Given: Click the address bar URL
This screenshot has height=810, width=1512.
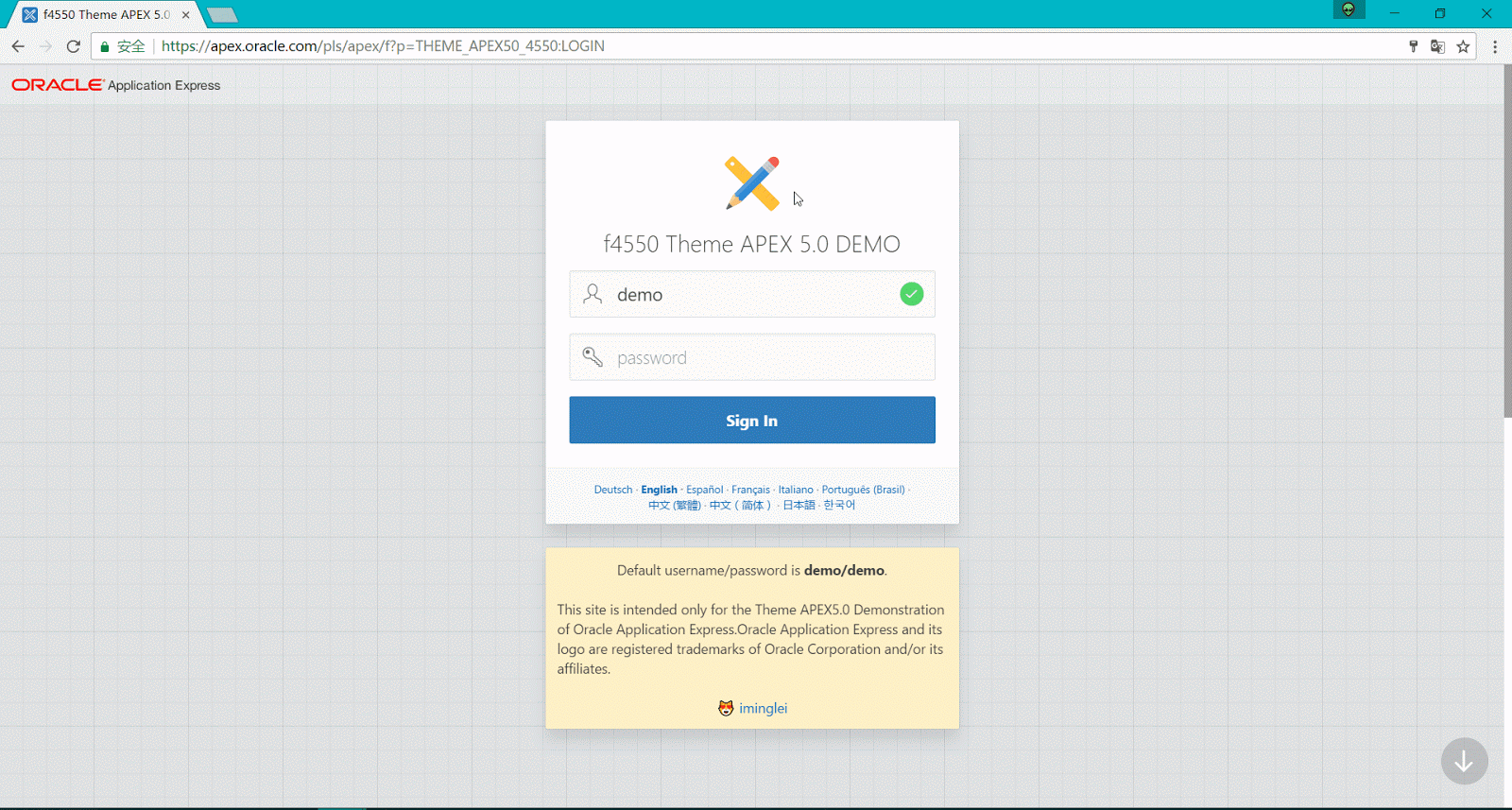Looking at the screenshot, I should pos(383,46).
